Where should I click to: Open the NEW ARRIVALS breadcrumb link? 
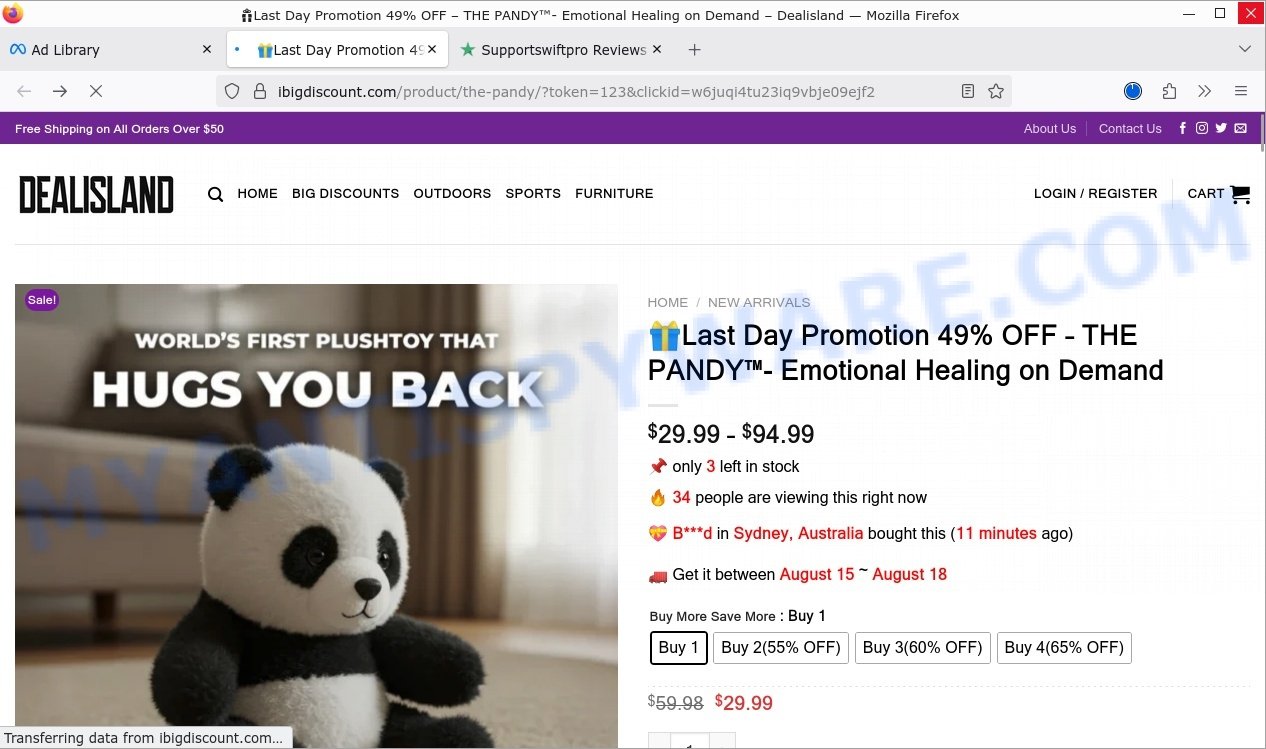[x=759, y=303]
